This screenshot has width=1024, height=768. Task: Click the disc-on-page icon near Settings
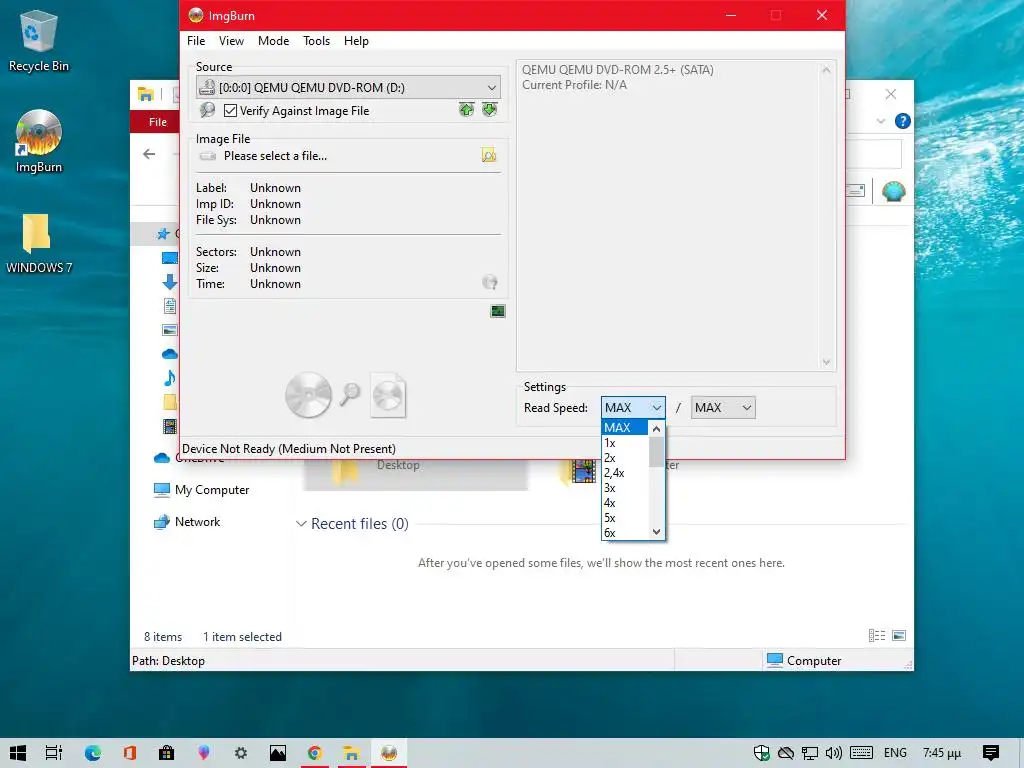pos(388,395)
